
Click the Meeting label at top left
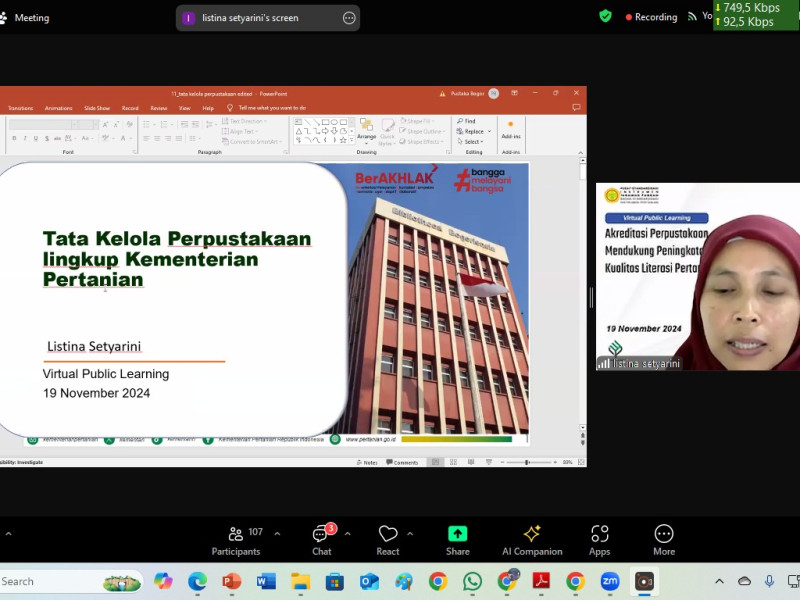(32, 18)
